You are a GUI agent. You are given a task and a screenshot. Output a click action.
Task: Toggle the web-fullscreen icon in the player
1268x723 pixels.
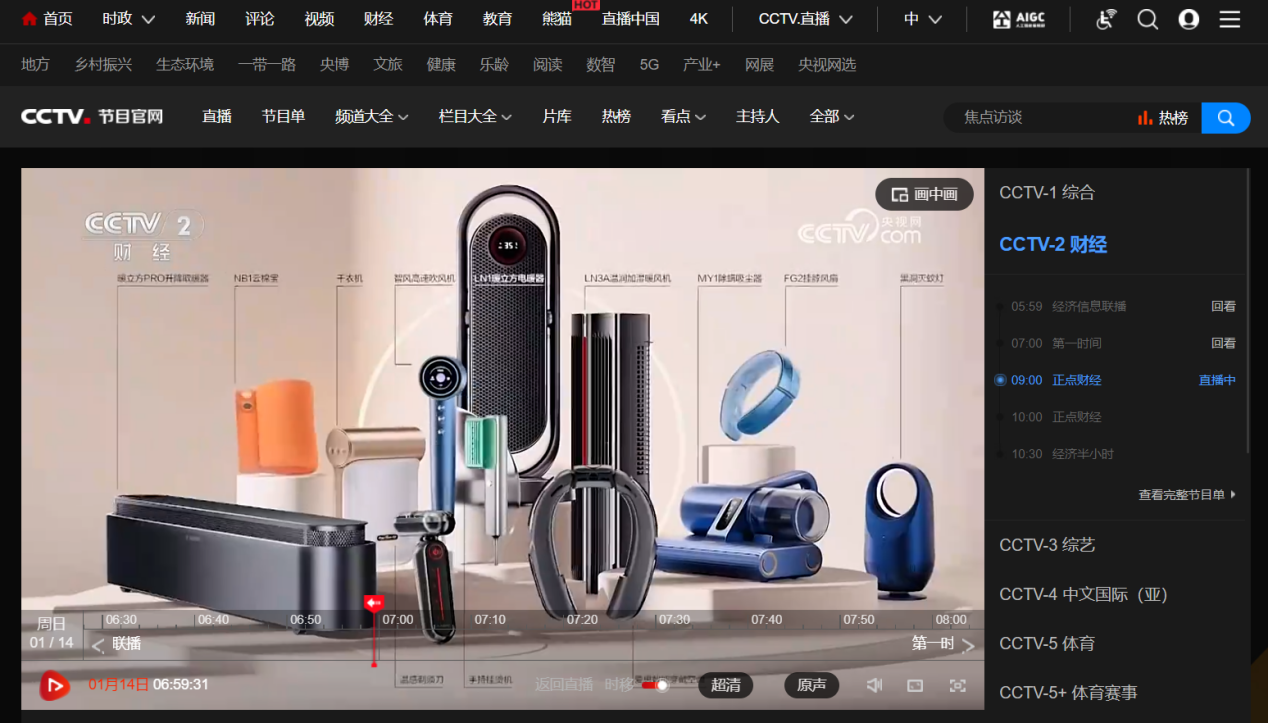click(x=915, y=685)
